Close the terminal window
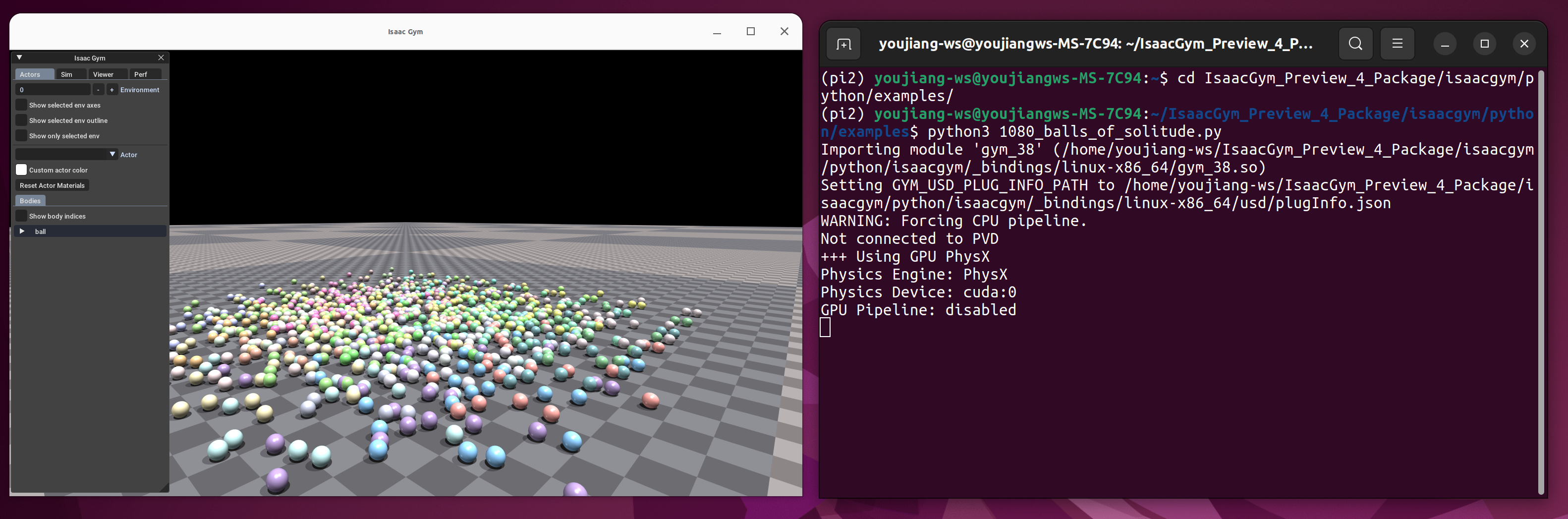Image resolution: width=1568 pixels, height=519 pixels. (x=1524, y=44)
